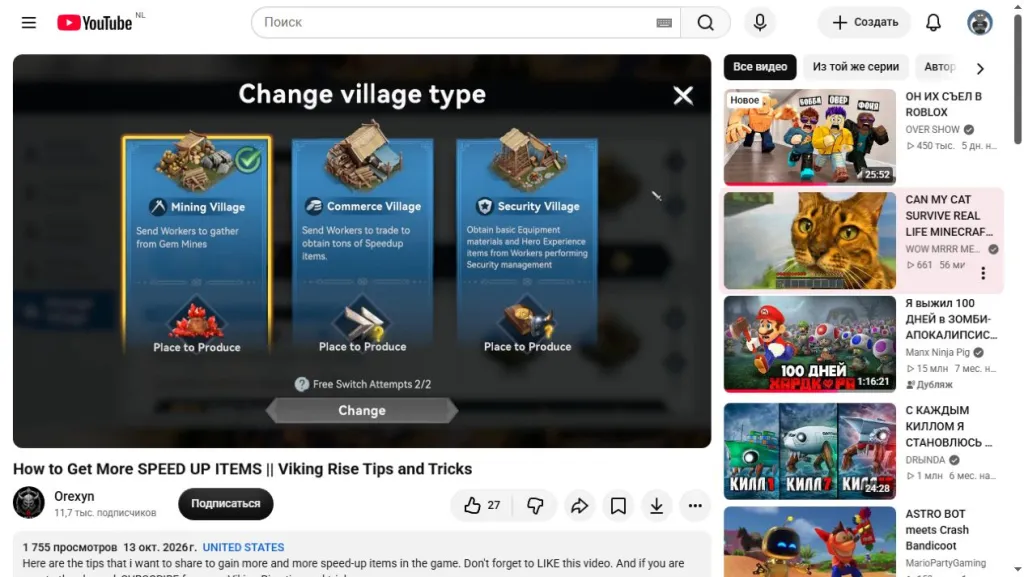Select the Все видео filter chip
Screen dimensions: 1024x577
click(760, 67)
